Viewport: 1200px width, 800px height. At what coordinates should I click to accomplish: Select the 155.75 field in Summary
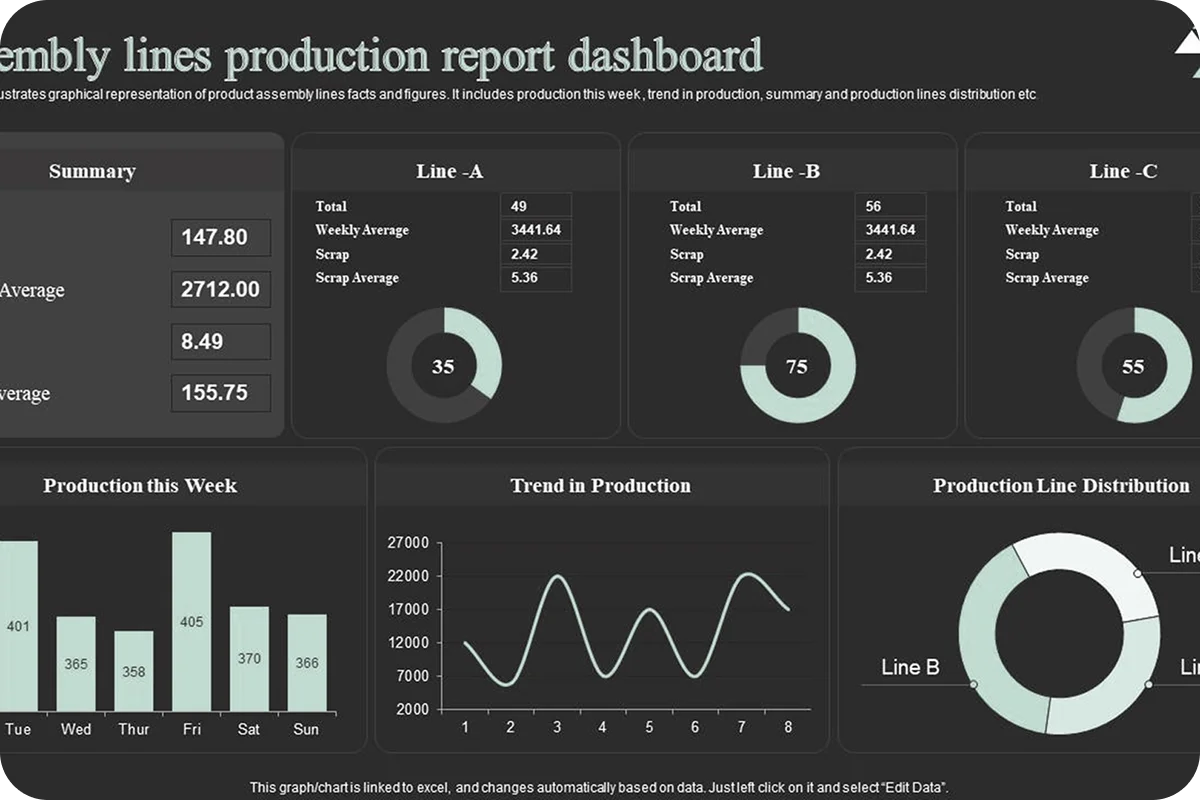(221, 393)
